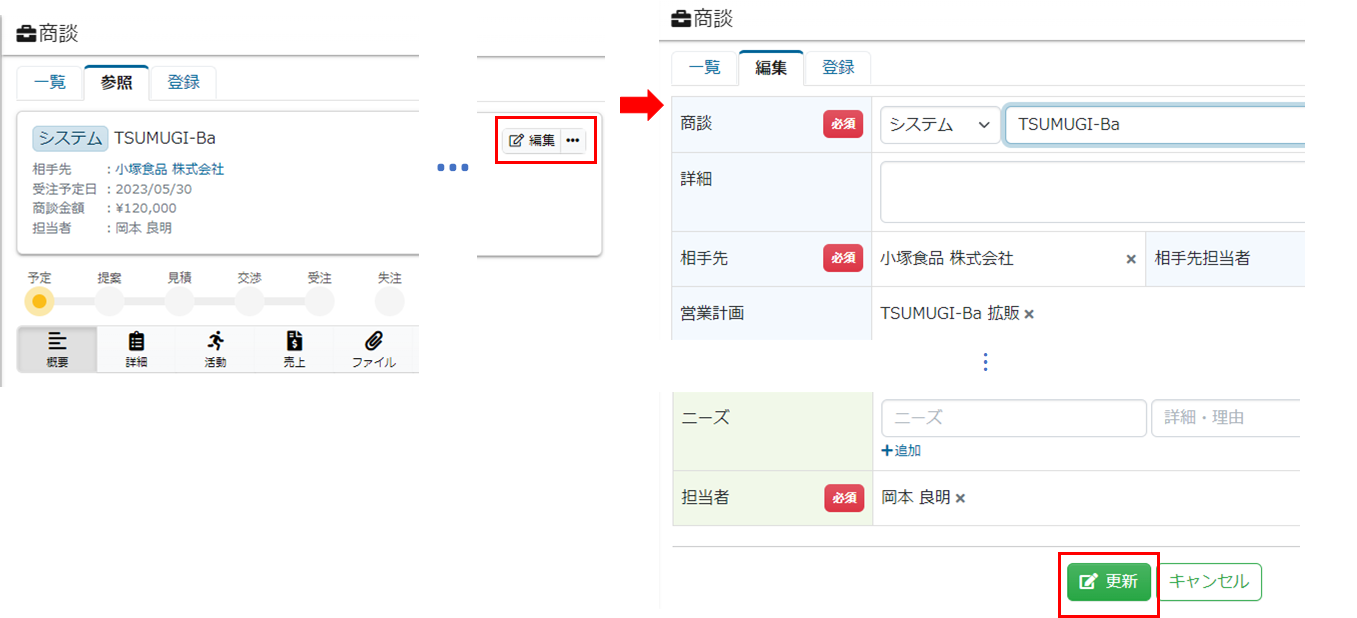Click the 編集 edit button in reference view
Viewport: 1357px width, 618px height.
[x=532, y=140]
